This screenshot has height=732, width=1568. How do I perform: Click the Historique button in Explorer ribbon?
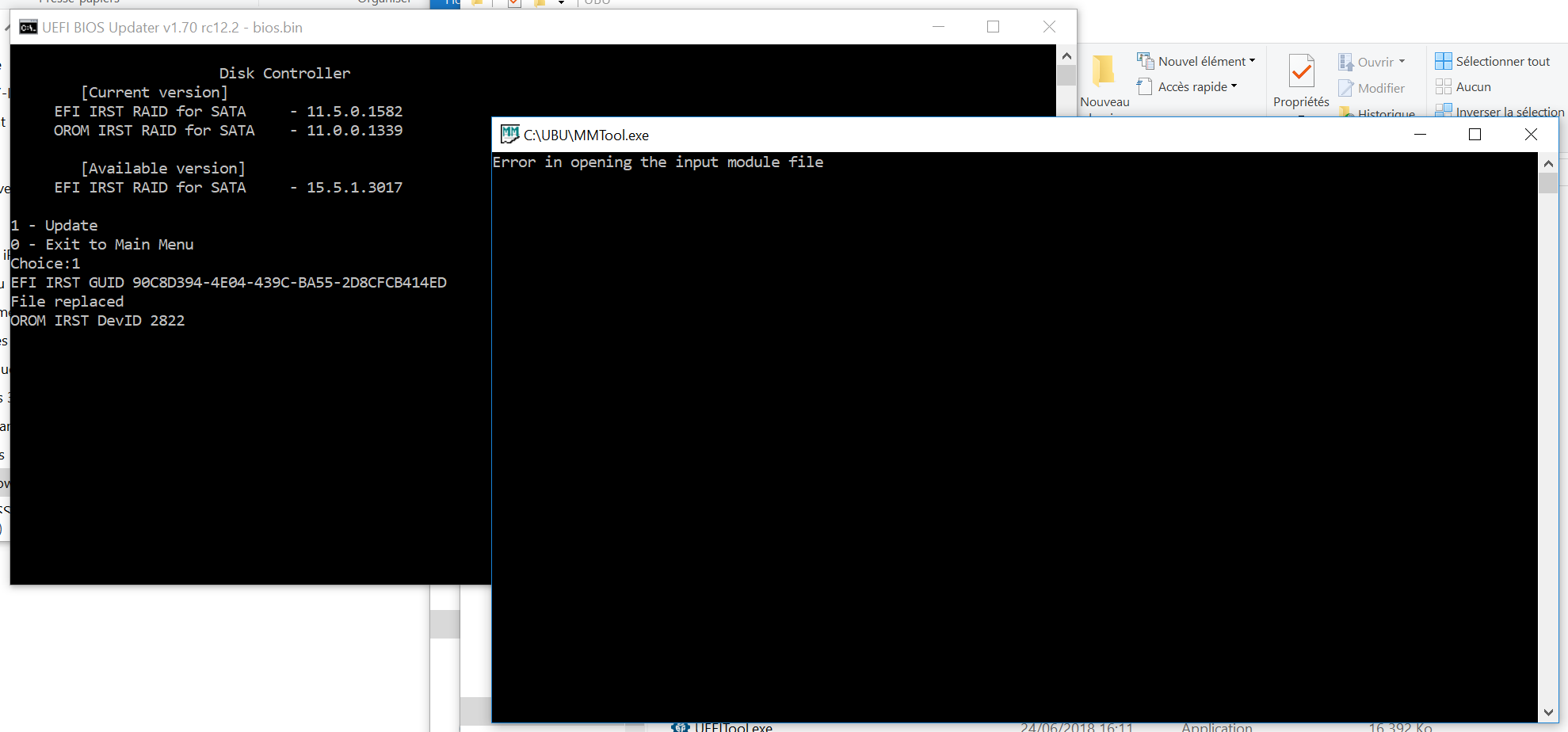coord(1377,112)
